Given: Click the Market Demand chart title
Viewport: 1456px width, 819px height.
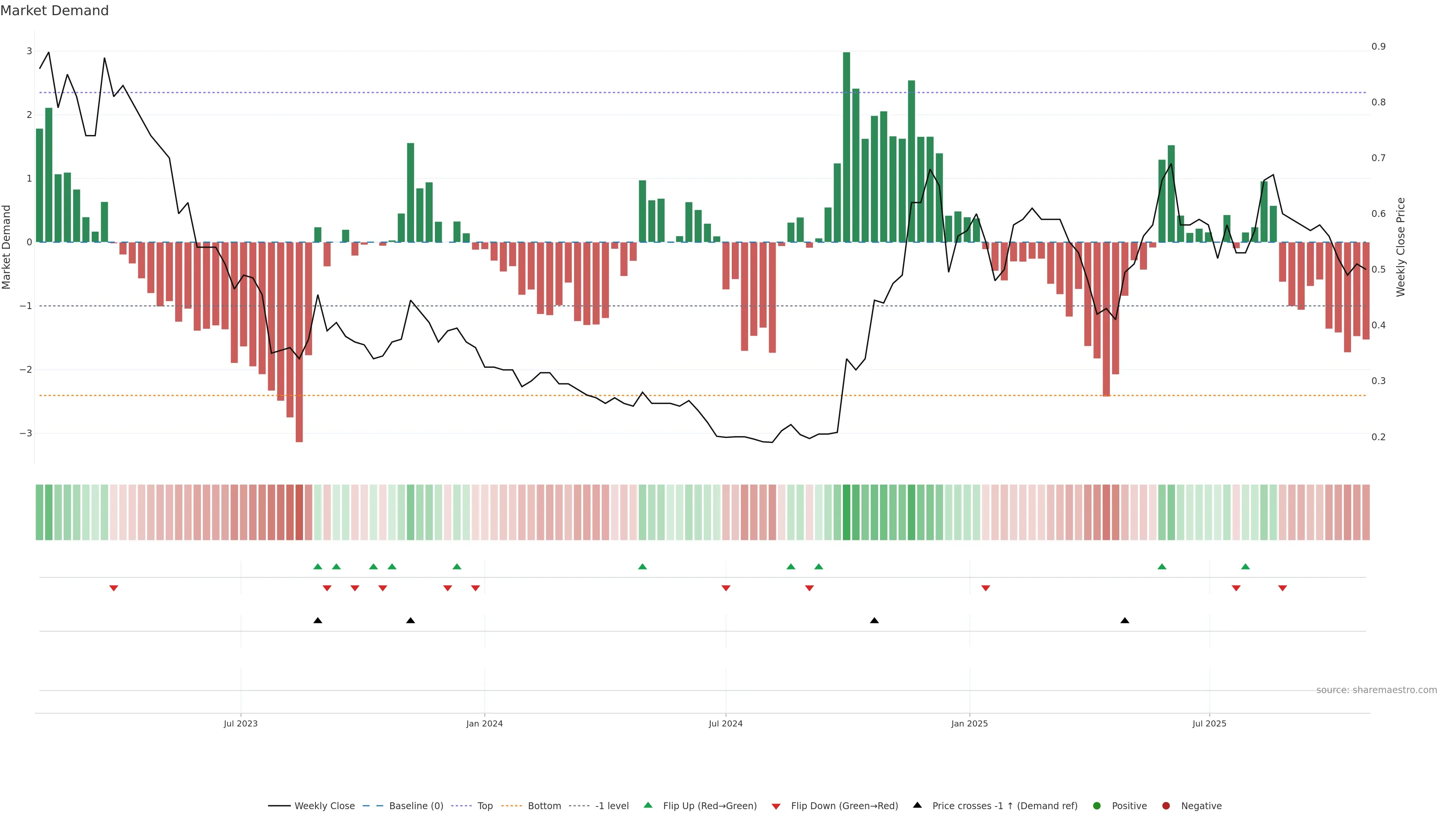Looking at the screenshot, I should pyautogui.click(x=54, y=10).
